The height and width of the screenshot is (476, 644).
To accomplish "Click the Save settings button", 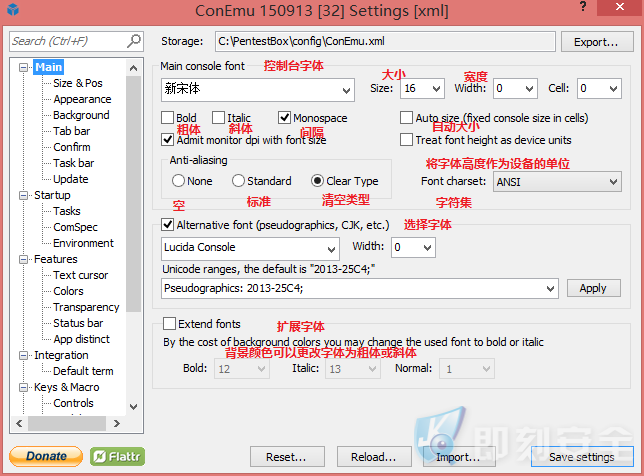I will 582,457.
